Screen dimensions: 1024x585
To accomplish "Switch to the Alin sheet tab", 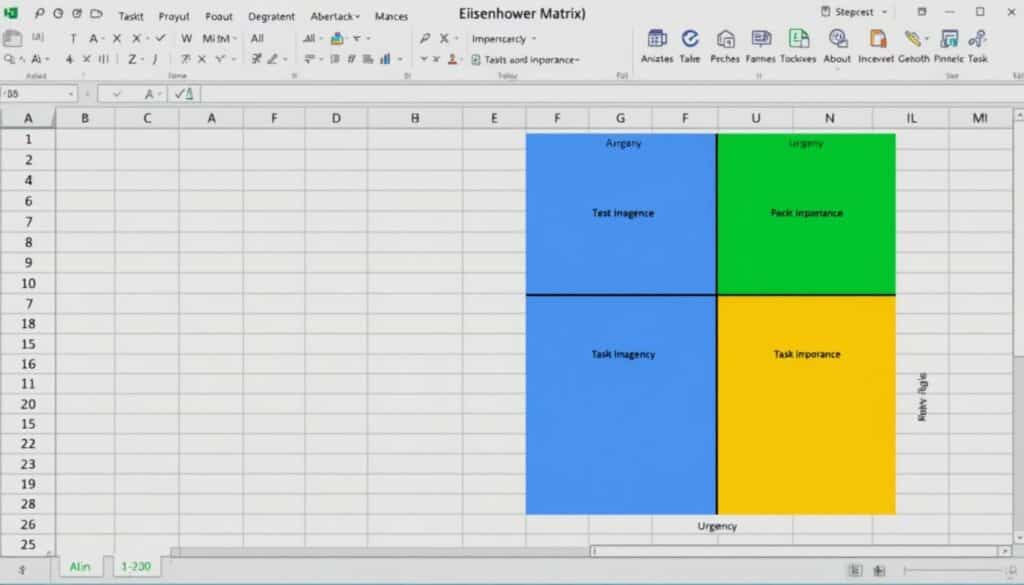I will point(80,567).
